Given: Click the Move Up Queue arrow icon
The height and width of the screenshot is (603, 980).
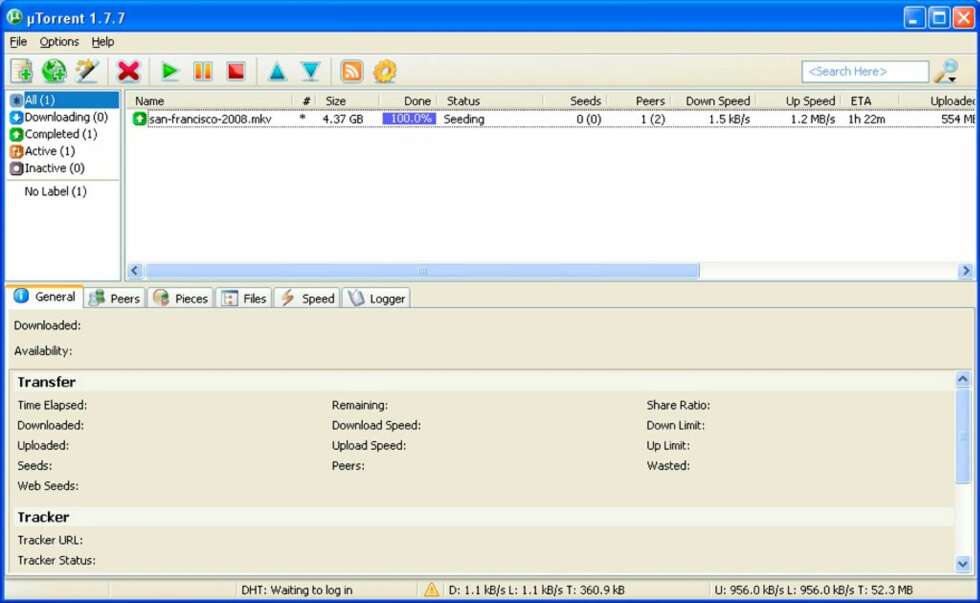Looking at the screenshot, I should click(x=277, y=71).
